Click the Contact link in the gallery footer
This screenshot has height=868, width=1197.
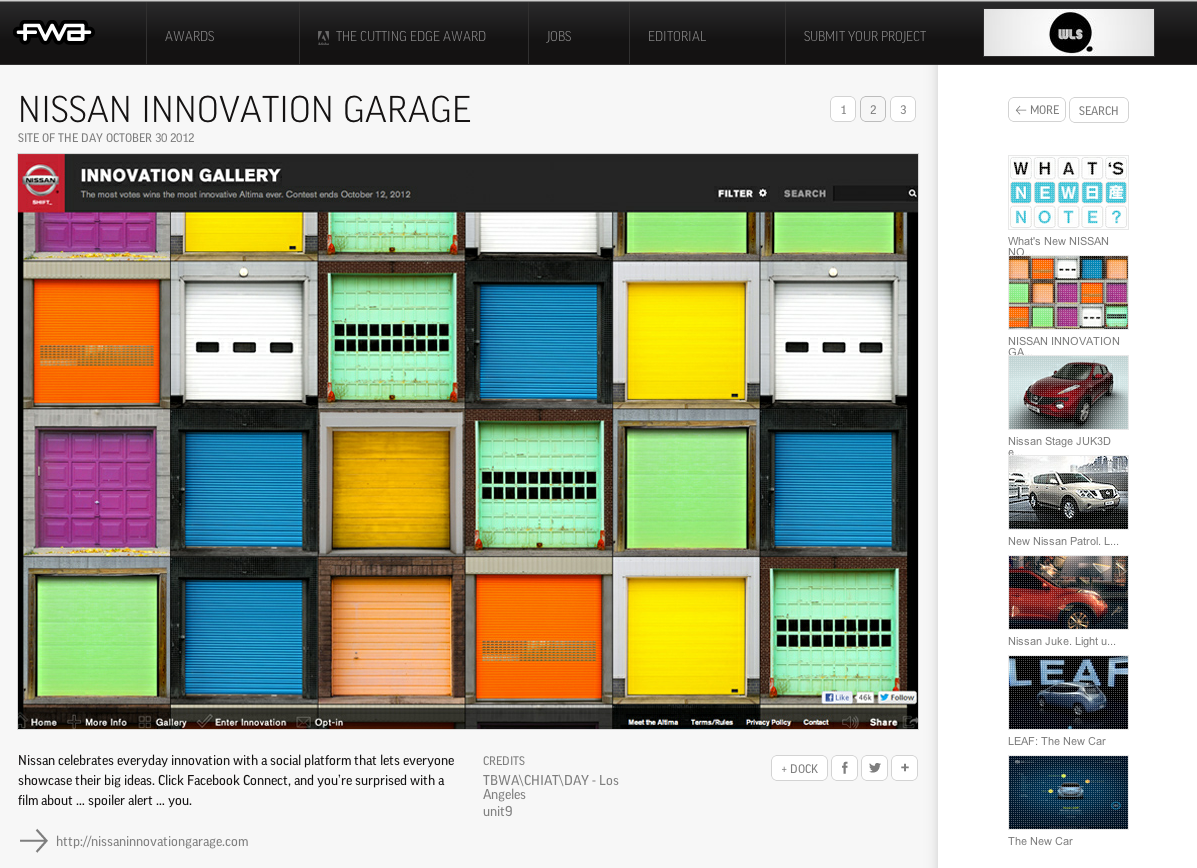[x=815, y=722]
